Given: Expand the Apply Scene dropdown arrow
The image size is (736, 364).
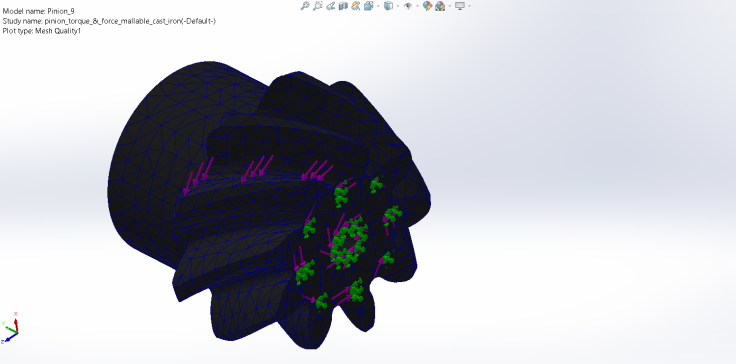Looking at the screenshot, I should (x=450, y=6).
